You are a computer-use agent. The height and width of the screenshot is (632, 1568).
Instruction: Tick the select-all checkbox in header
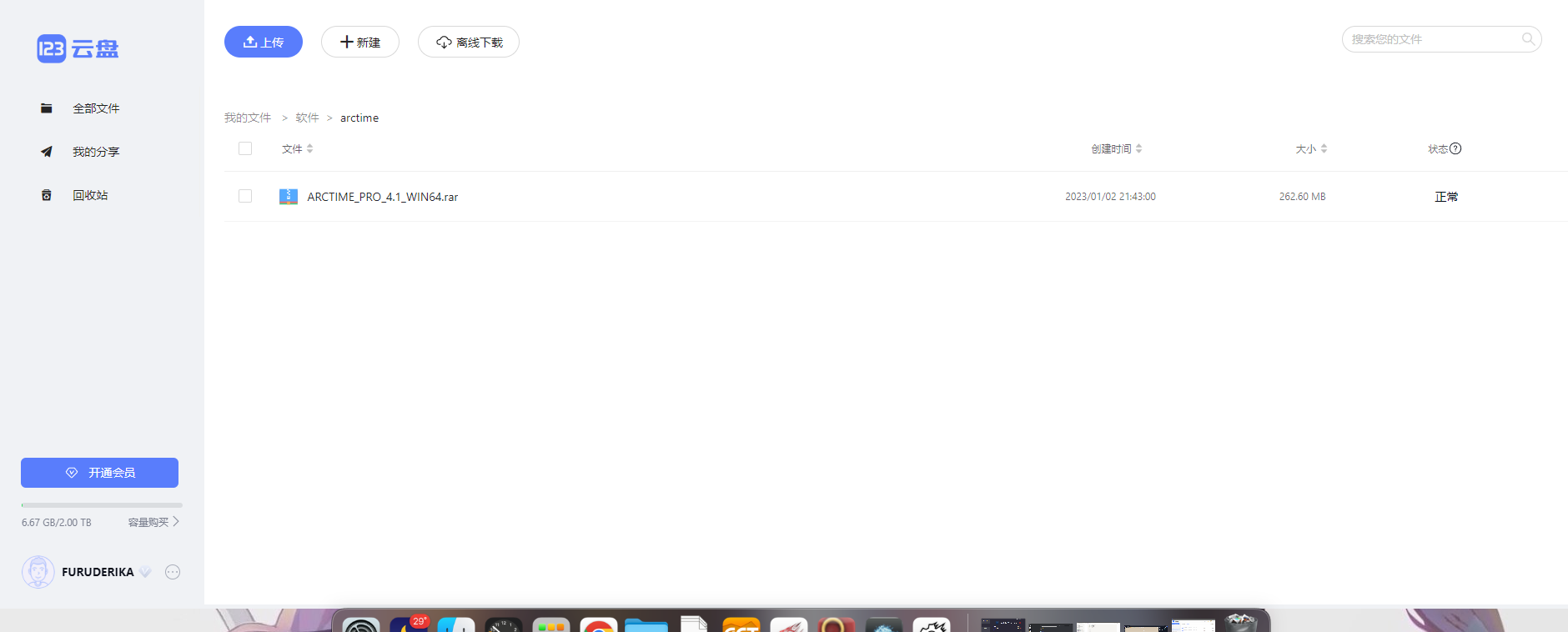click(245, 148)
